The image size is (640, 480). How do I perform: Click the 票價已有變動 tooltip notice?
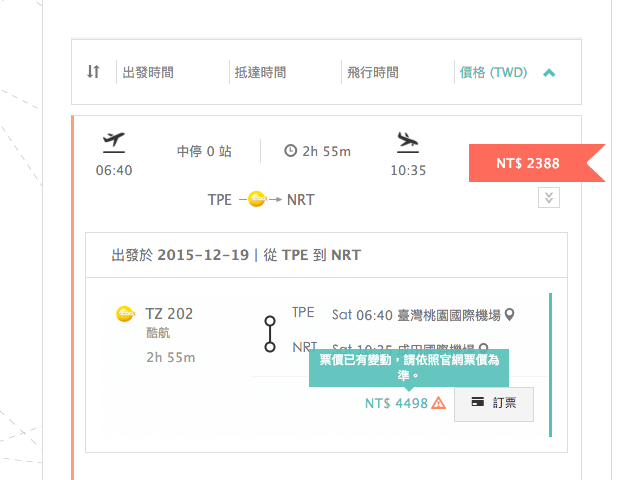(x=409, y=367)
